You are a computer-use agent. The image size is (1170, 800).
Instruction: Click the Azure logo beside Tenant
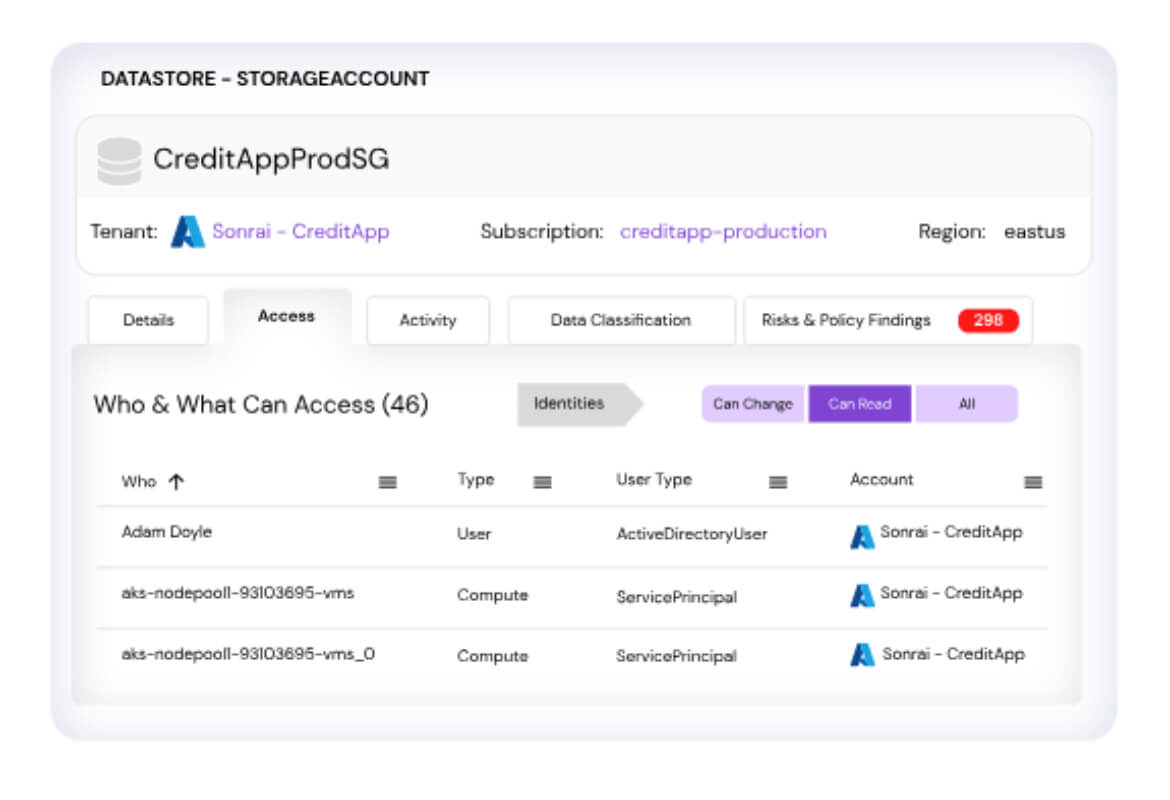(x=188, y=231)
